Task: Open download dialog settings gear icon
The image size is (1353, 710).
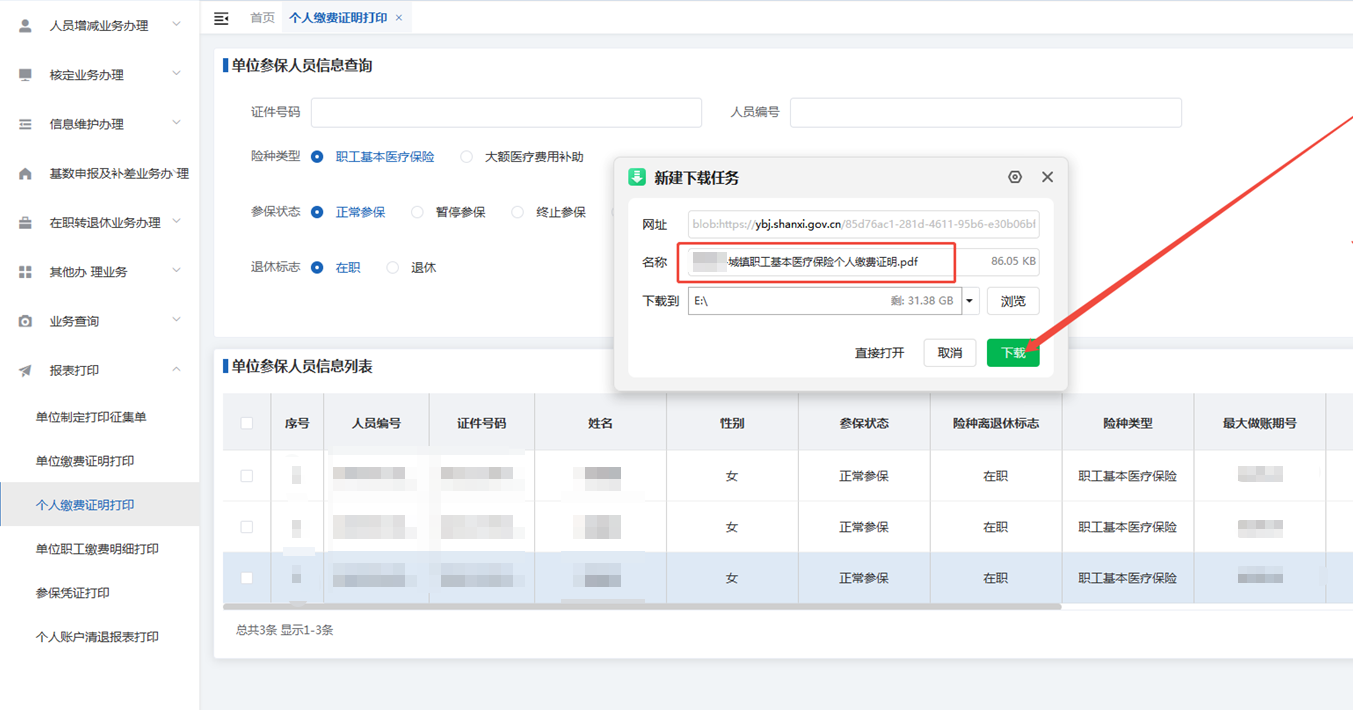Action: (1015, 177)
